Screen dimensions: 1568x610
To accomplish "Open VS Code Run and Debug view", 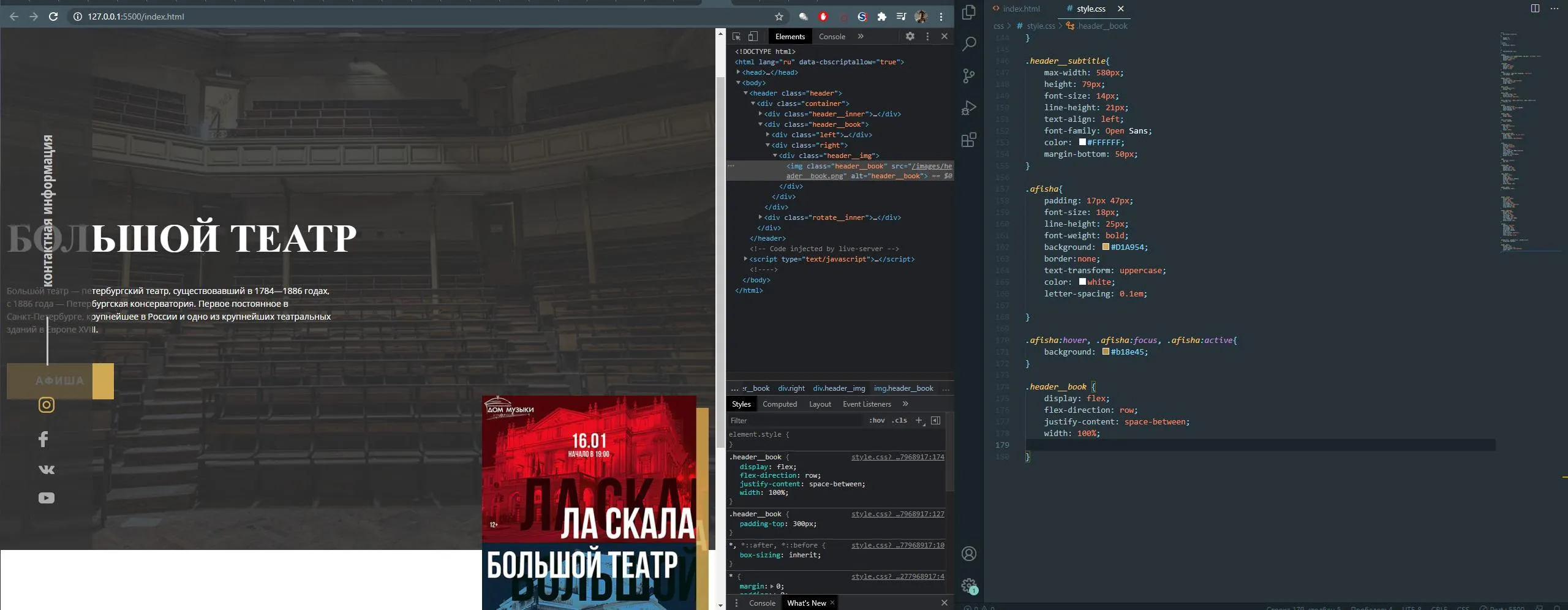I will point(969,108).
